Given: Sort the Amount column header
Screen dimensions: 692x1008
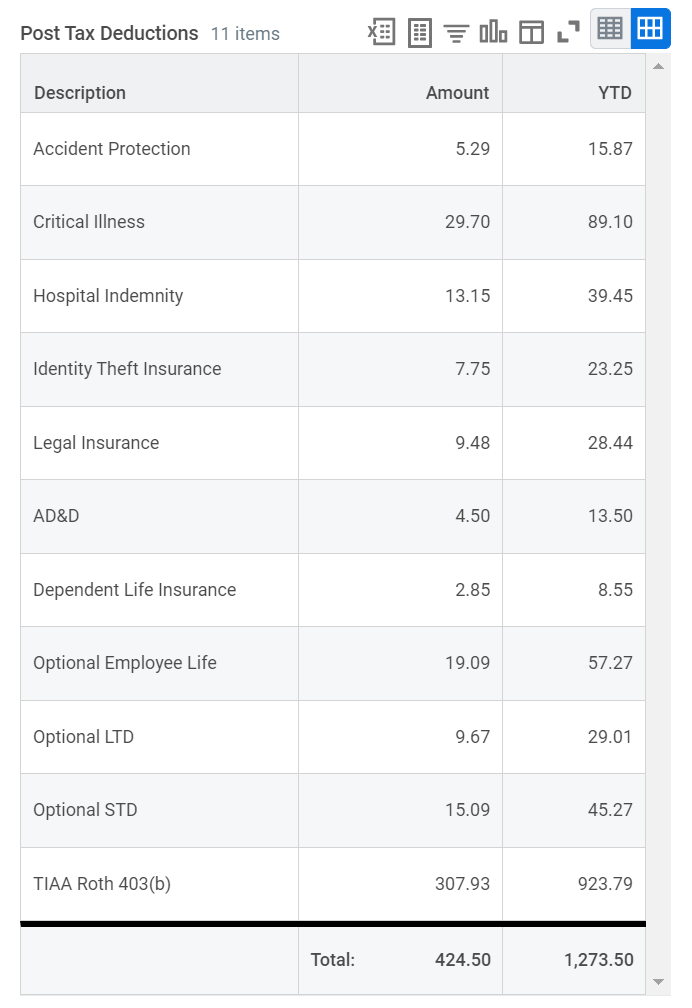Looking at the screenshot, I should tap(457, 92).
